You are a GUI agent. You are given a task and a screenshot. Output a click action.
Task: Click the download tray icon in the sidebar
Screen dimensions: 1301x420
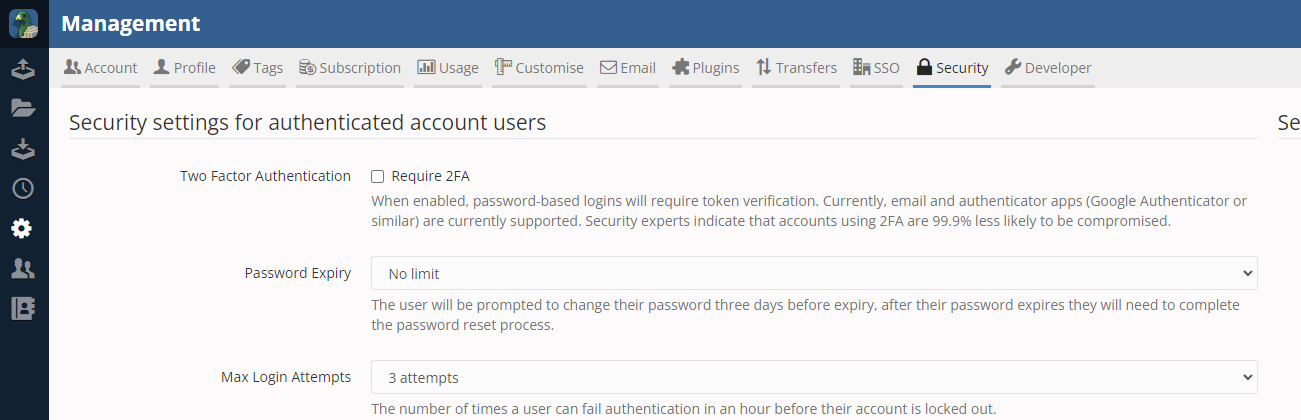[x=23, y=148]
